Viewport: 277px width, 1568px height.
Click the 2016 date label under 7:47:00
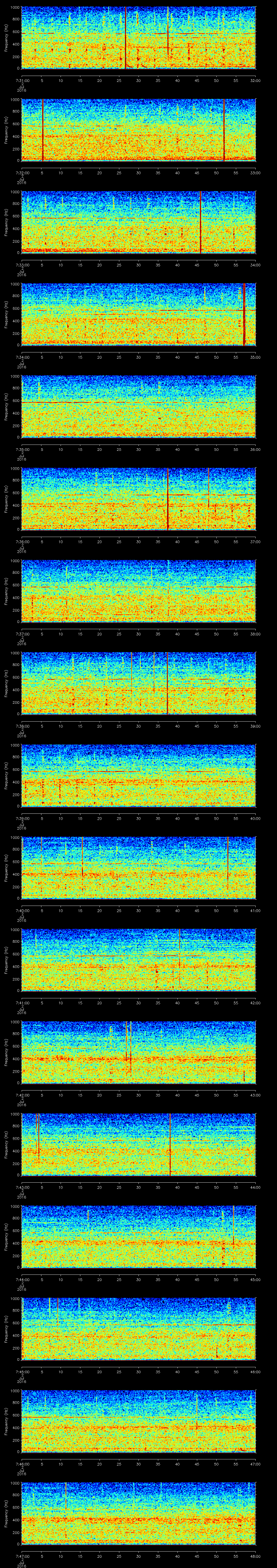[22, 1566]
